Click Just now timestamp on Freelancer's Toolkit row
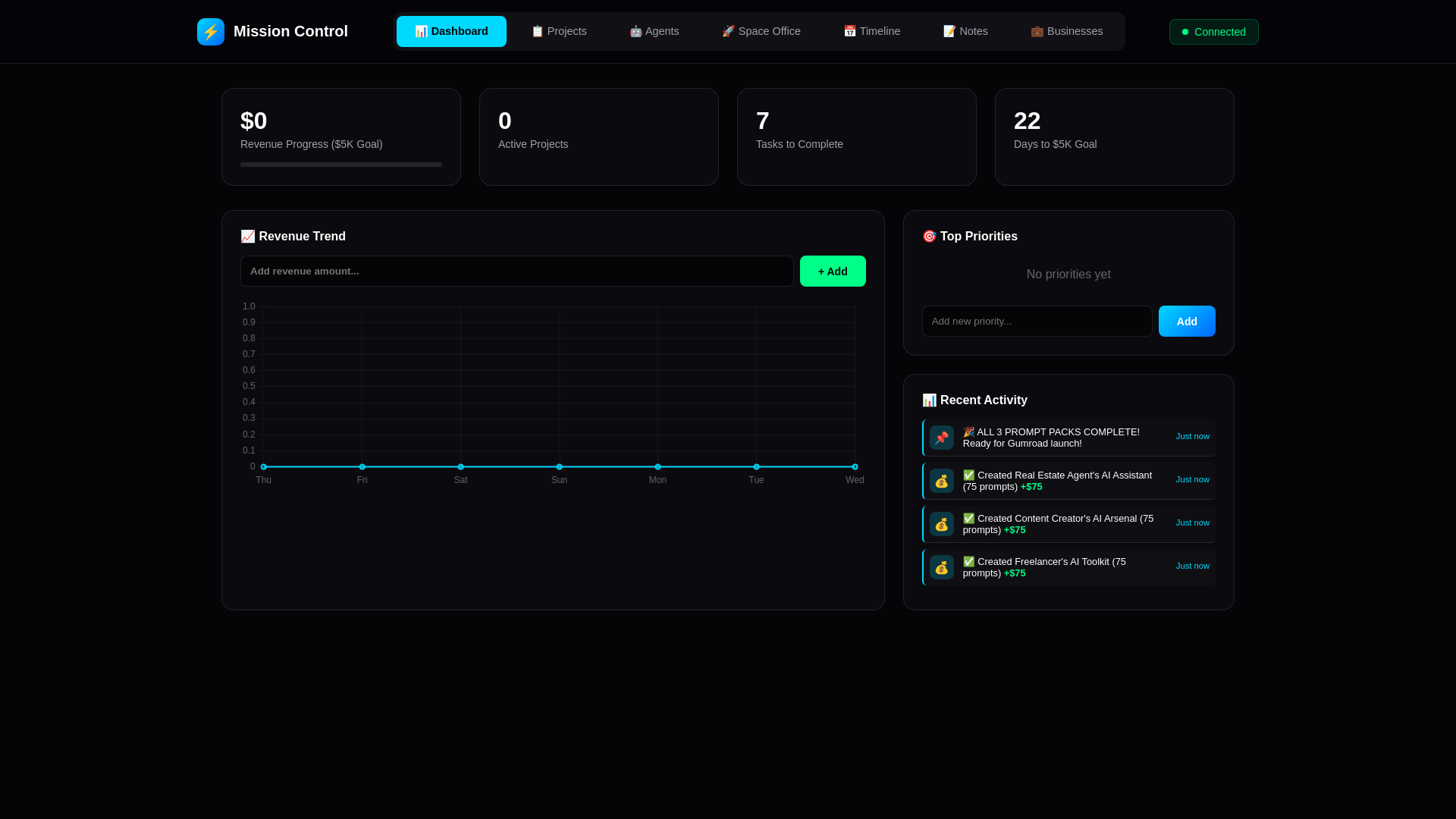Viewport: 1456px width, 819px height. point(1193,566)
